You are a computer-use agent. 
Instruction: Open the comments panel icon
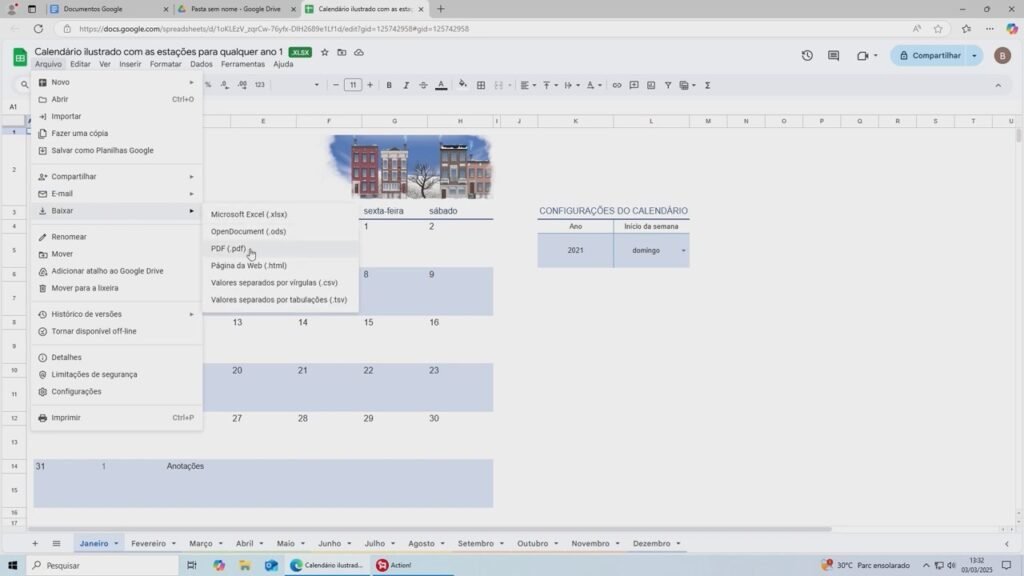click(833, 56)
